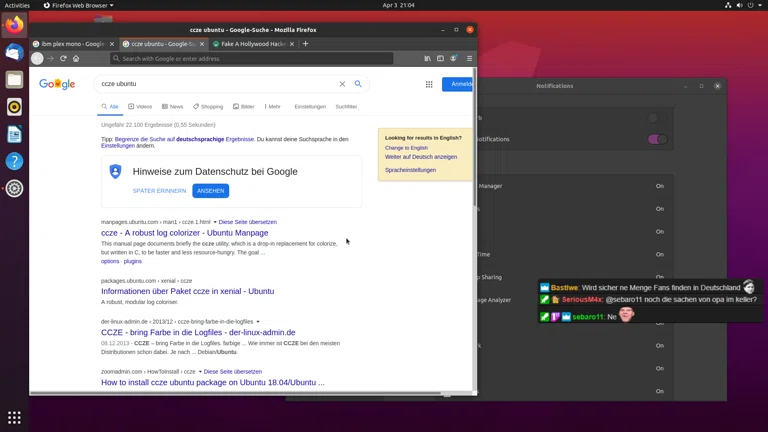768x432 pixels.
Task: Expand arrow beside der-linux-admin.de result URL
Action: [258, 322]
